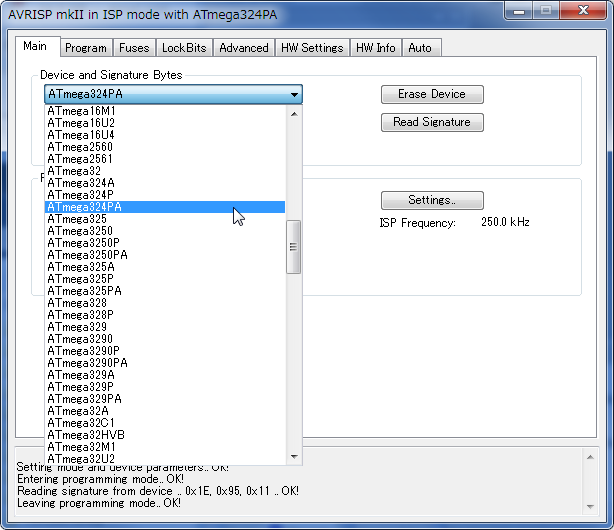Image resolution: width=614 pixels, height=530 pixels.
Task: Select ATmega329P in the list
Action: tap(165, 387)
